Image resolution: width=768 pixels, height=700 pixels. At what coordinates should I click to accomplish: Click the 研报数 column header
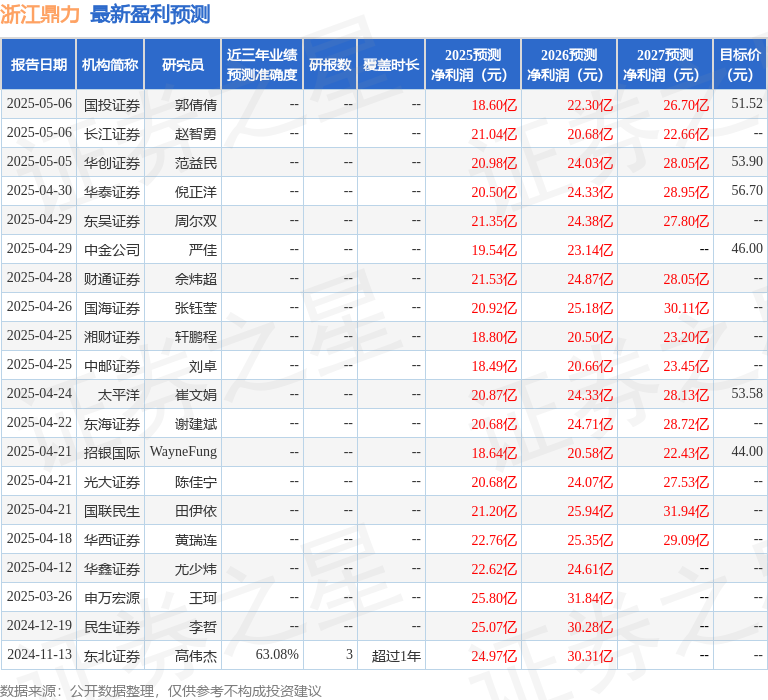click(330, 65)
